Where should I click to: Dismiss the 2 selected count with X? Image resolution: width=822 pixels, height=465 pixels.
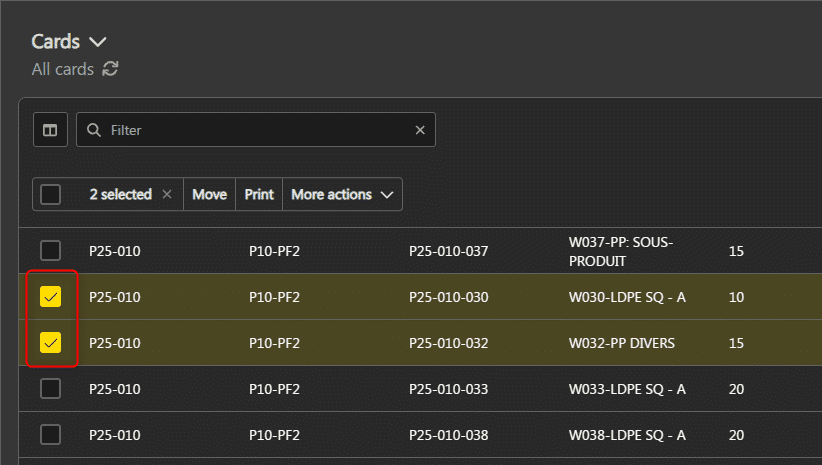click(x=167, y=194)
